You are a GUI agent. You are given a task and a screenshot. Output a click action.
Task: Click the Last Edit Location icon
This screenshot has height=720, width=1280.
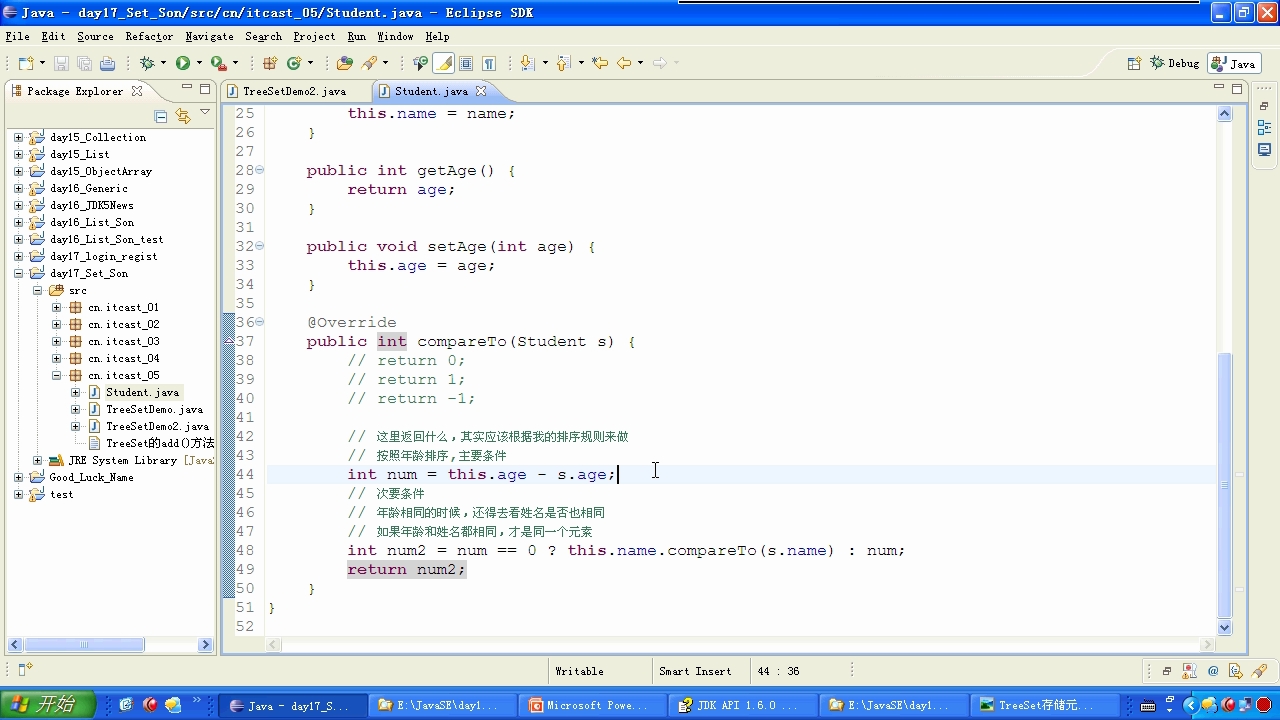(600, 63)
